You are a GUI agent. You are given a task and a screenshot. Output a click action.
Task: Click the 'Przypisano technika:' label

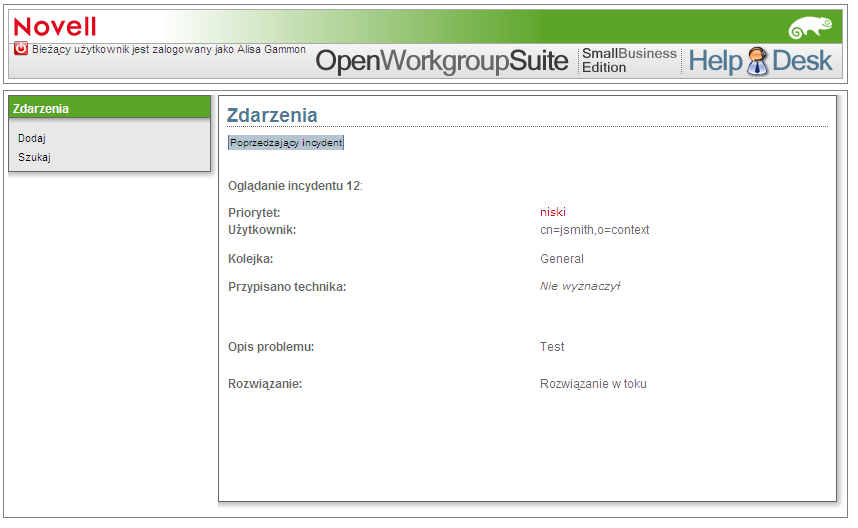287,287
